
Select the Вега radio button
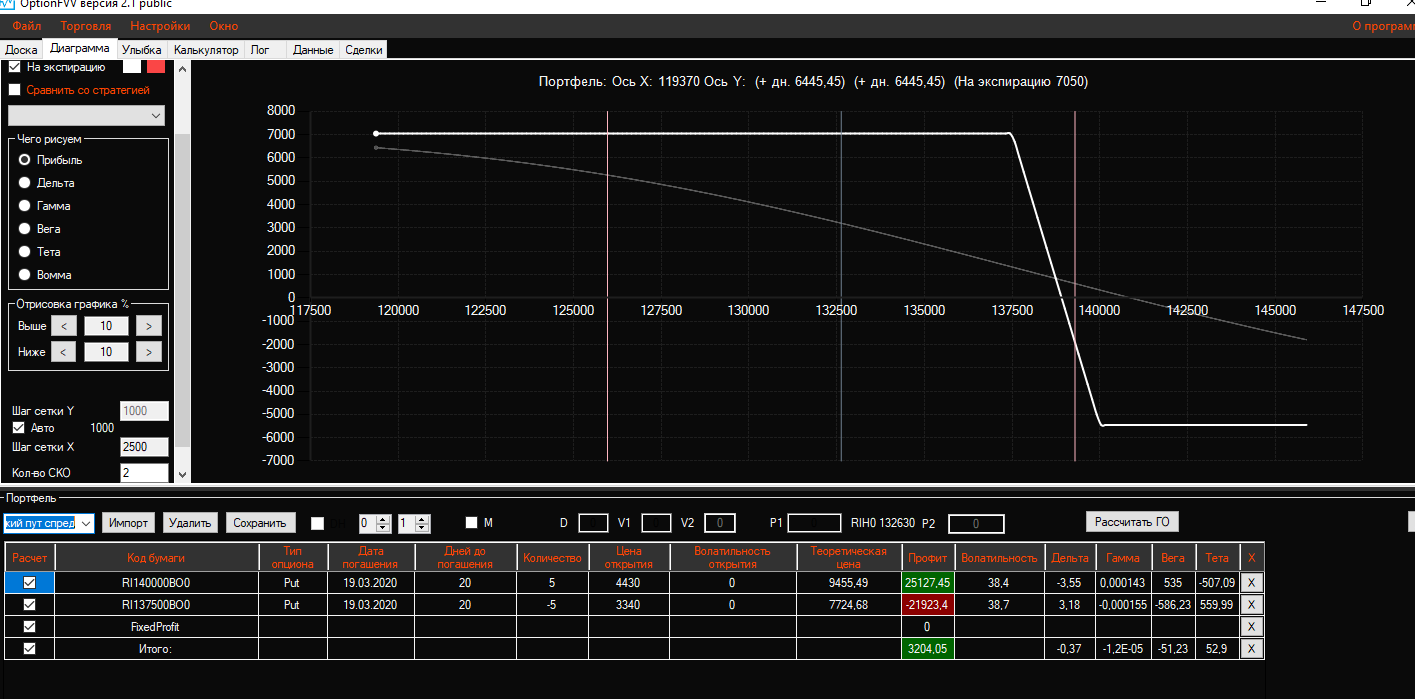tap(25, 229)
